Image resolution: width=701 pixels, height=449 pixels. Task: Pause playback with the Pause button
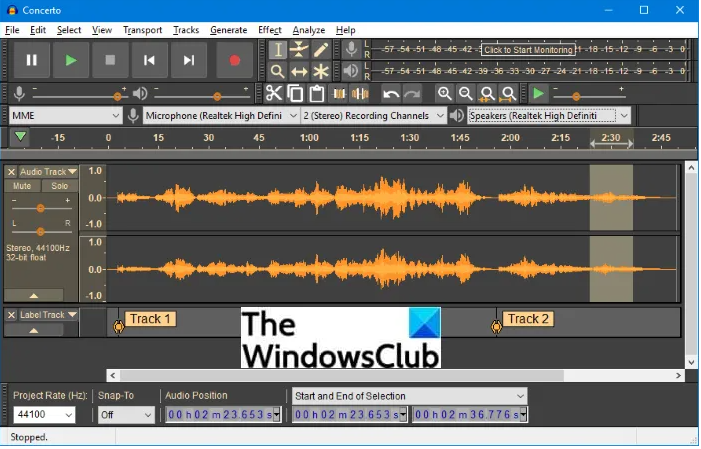click(31, 60)
